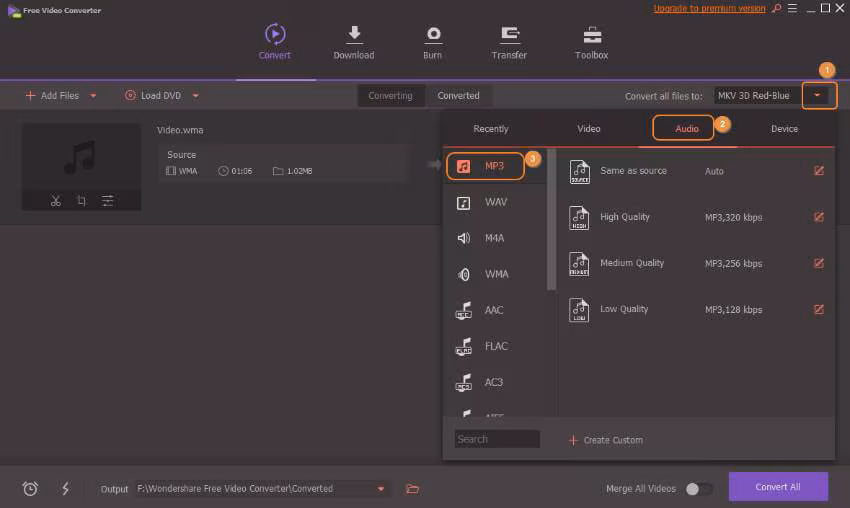Open the Transfer section
The image size is (850, 508).
(x=509, y=42)
